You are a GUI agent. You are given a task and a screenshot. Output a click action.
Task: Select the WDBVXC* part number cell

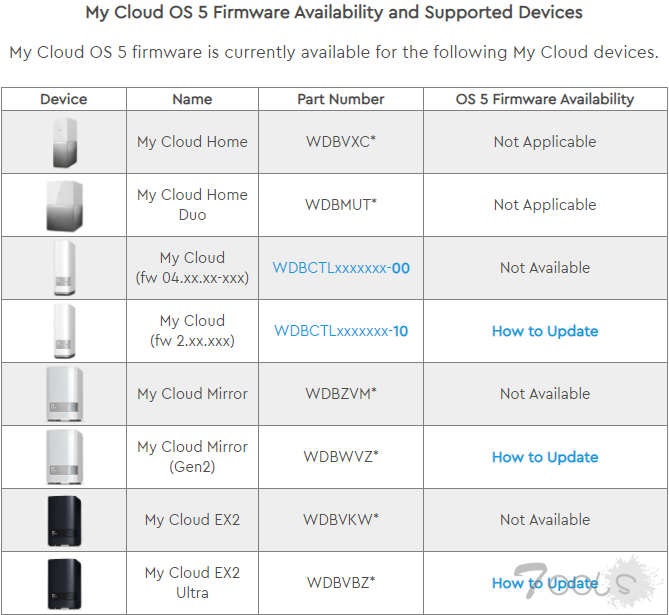(341, 142)
